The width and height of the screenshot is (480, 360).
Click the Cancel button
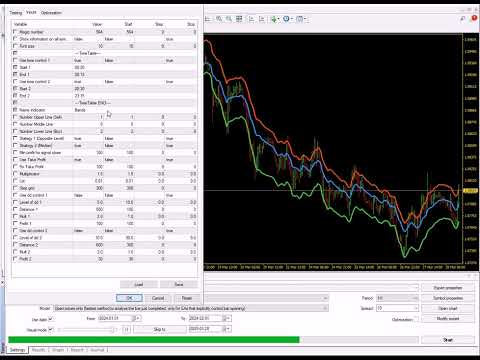coord(158,298)
